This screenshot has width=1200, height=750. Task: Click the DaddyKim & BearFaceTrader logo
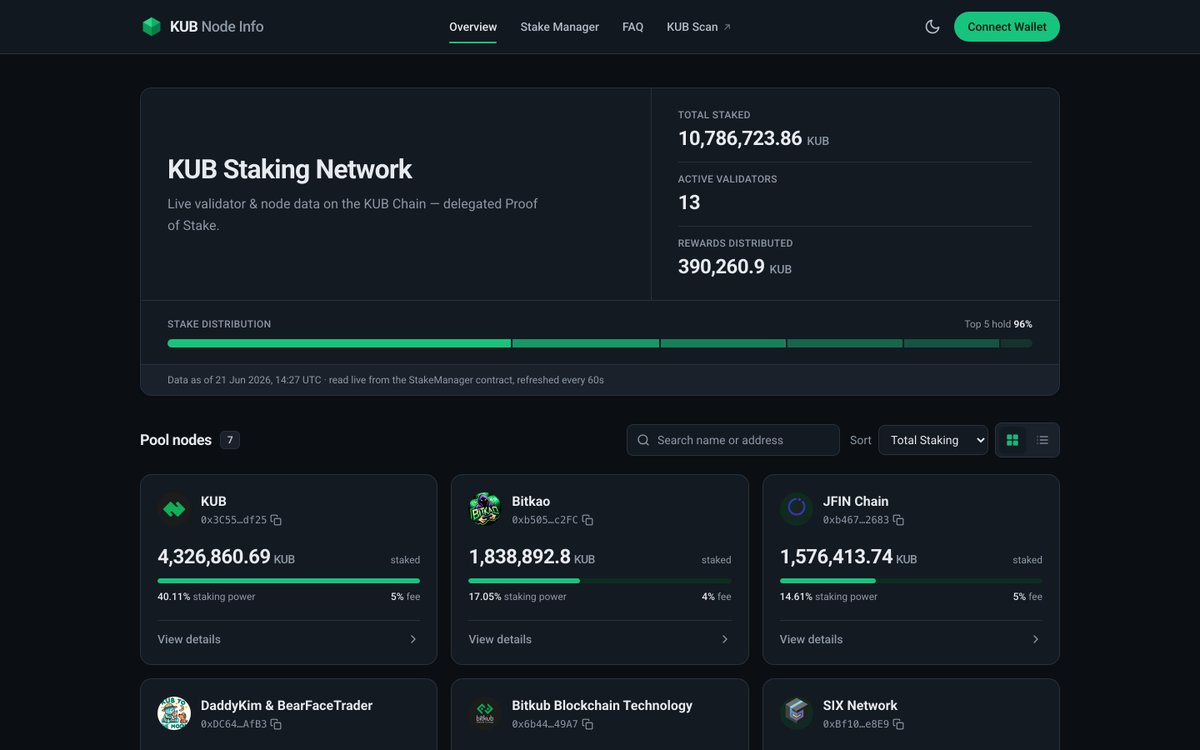click(174, 713)
